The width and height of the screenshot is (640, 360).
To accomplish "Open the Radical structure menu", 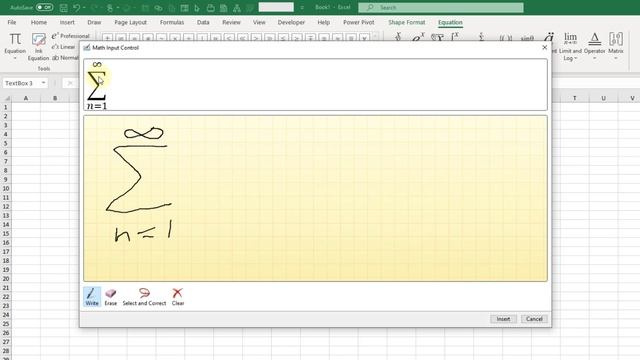I will (437, 37).
